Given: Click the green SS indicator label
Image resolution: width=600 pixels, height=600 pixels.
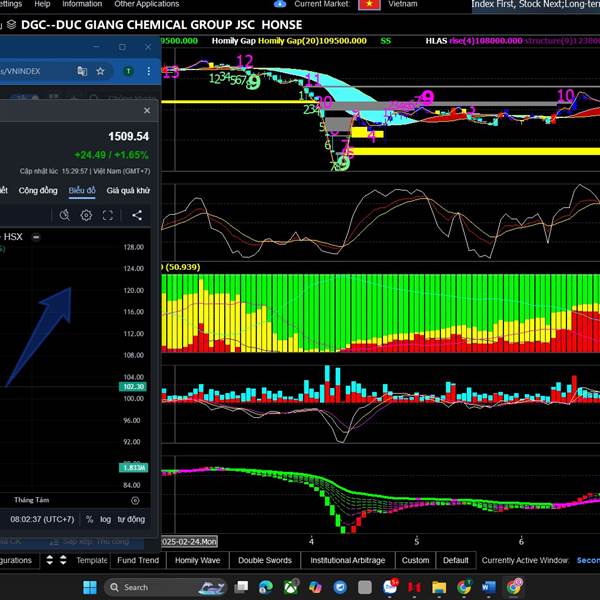Looking at the screenshot, I should click(386, 41).
